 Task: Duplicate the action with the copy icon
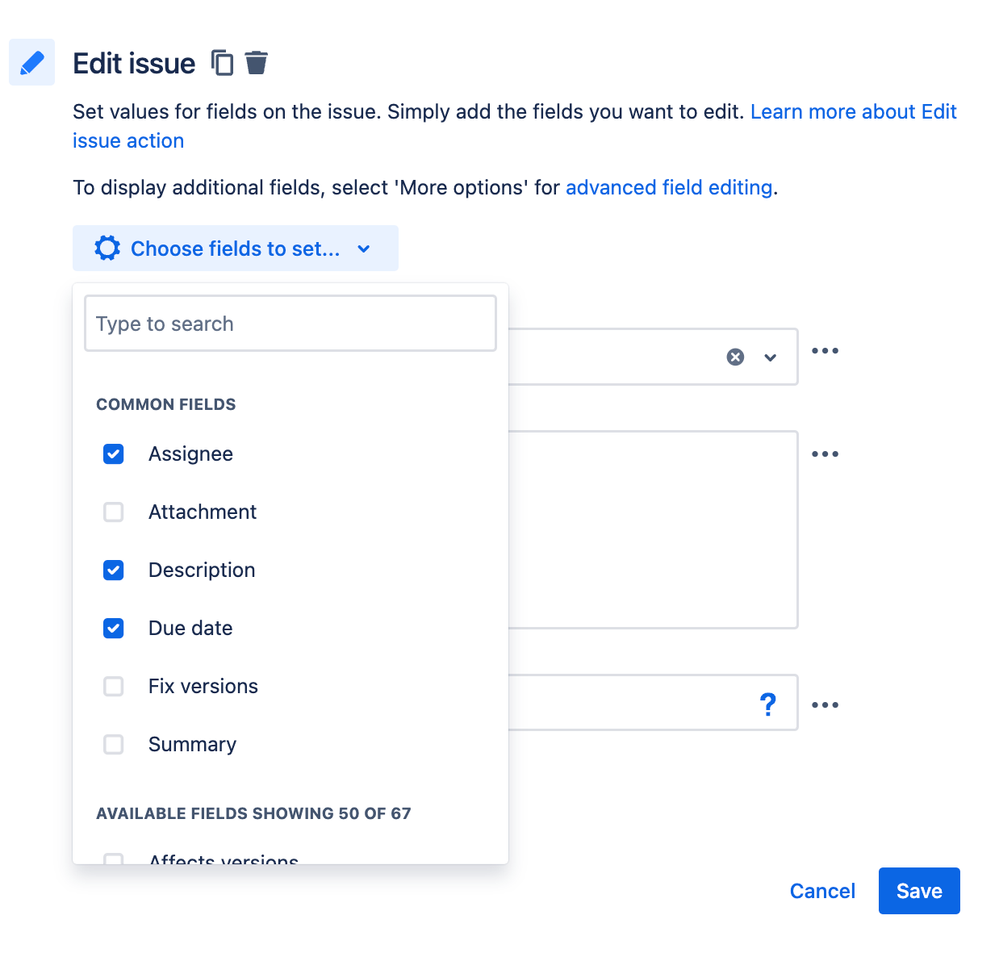tap(222, 63)
